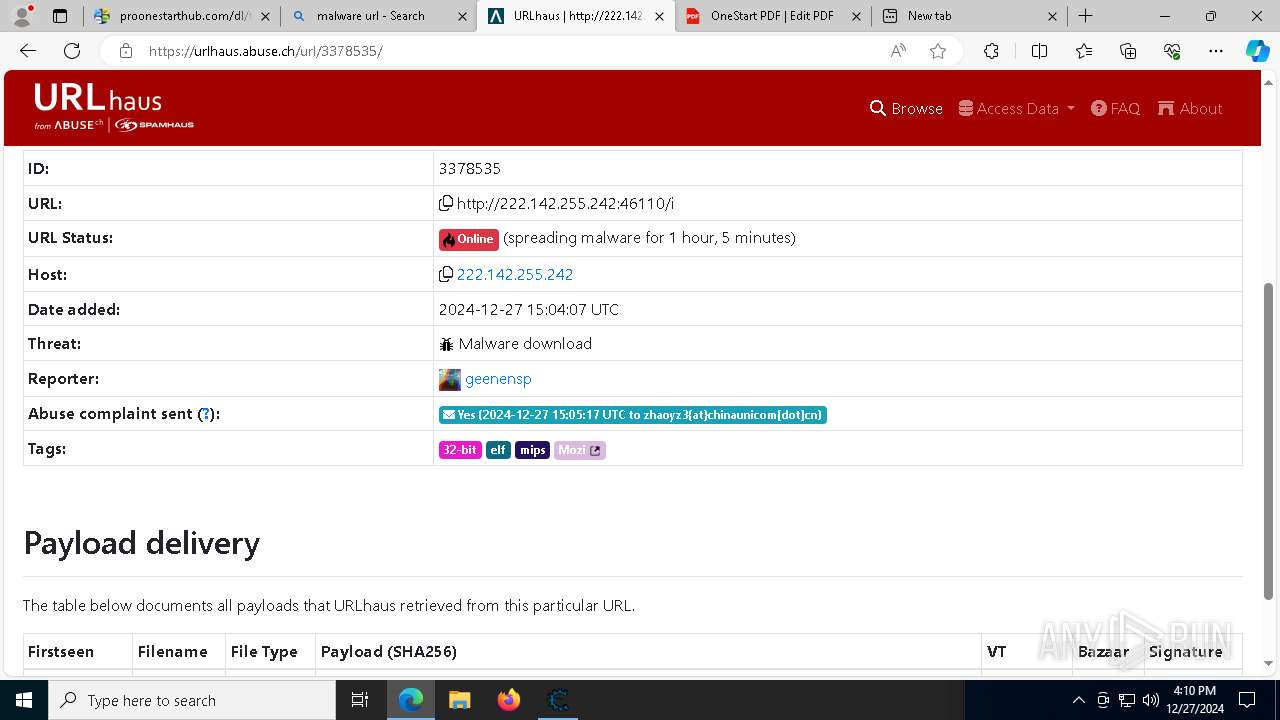View site information lock icon

point(125,51)
